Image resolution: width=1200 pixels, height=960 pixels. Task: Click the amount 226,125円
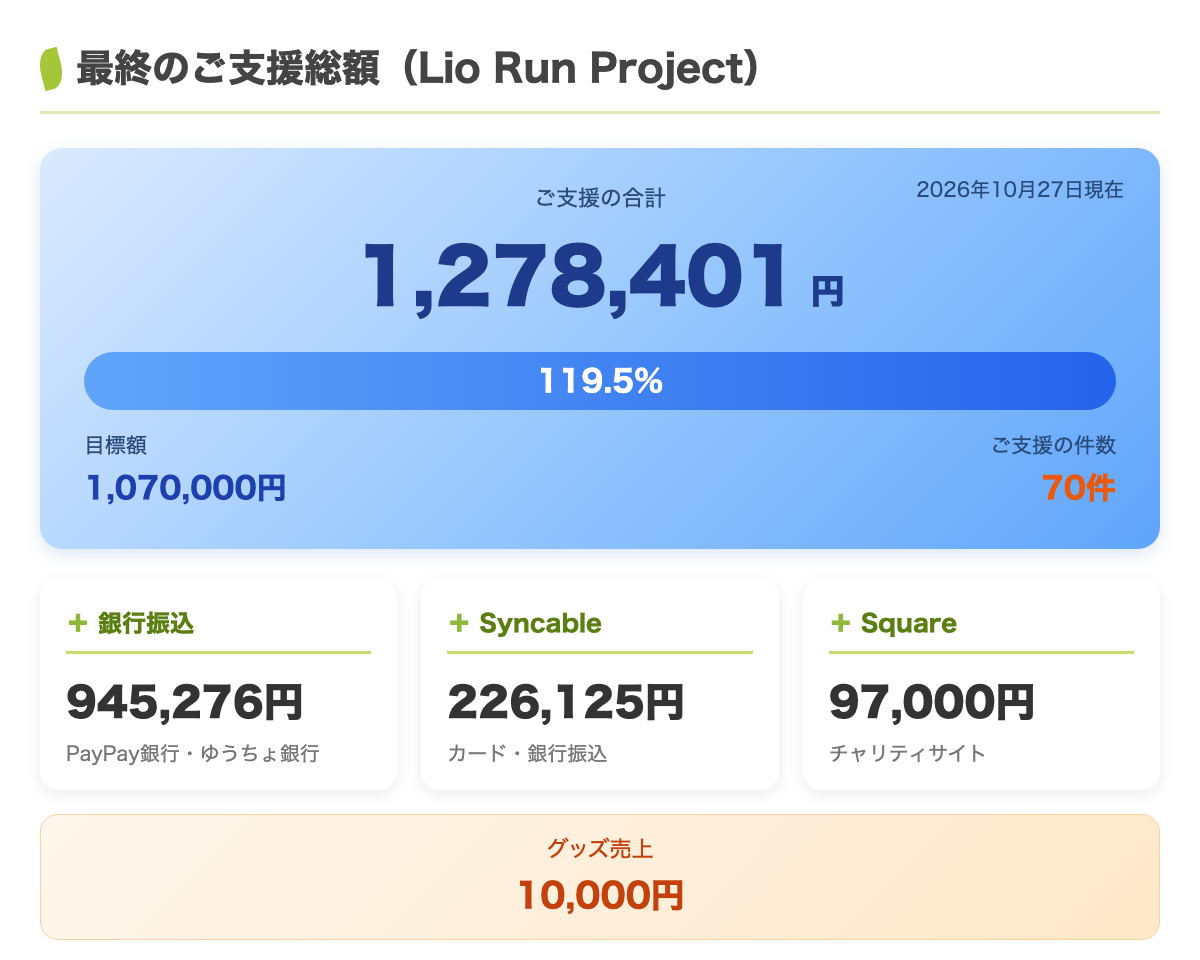click(x=566, y=702)
